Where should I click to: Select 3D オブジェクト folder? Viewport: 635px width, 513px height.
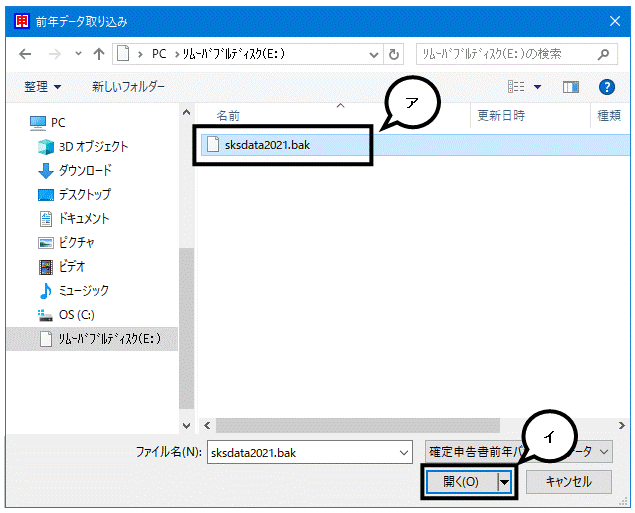click(83, 147)
